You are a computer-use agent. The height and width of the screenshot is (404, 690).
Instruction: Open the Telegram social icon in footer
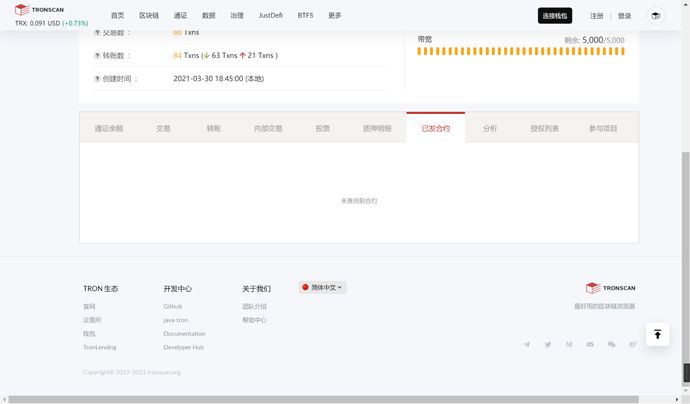pos(527,344)
